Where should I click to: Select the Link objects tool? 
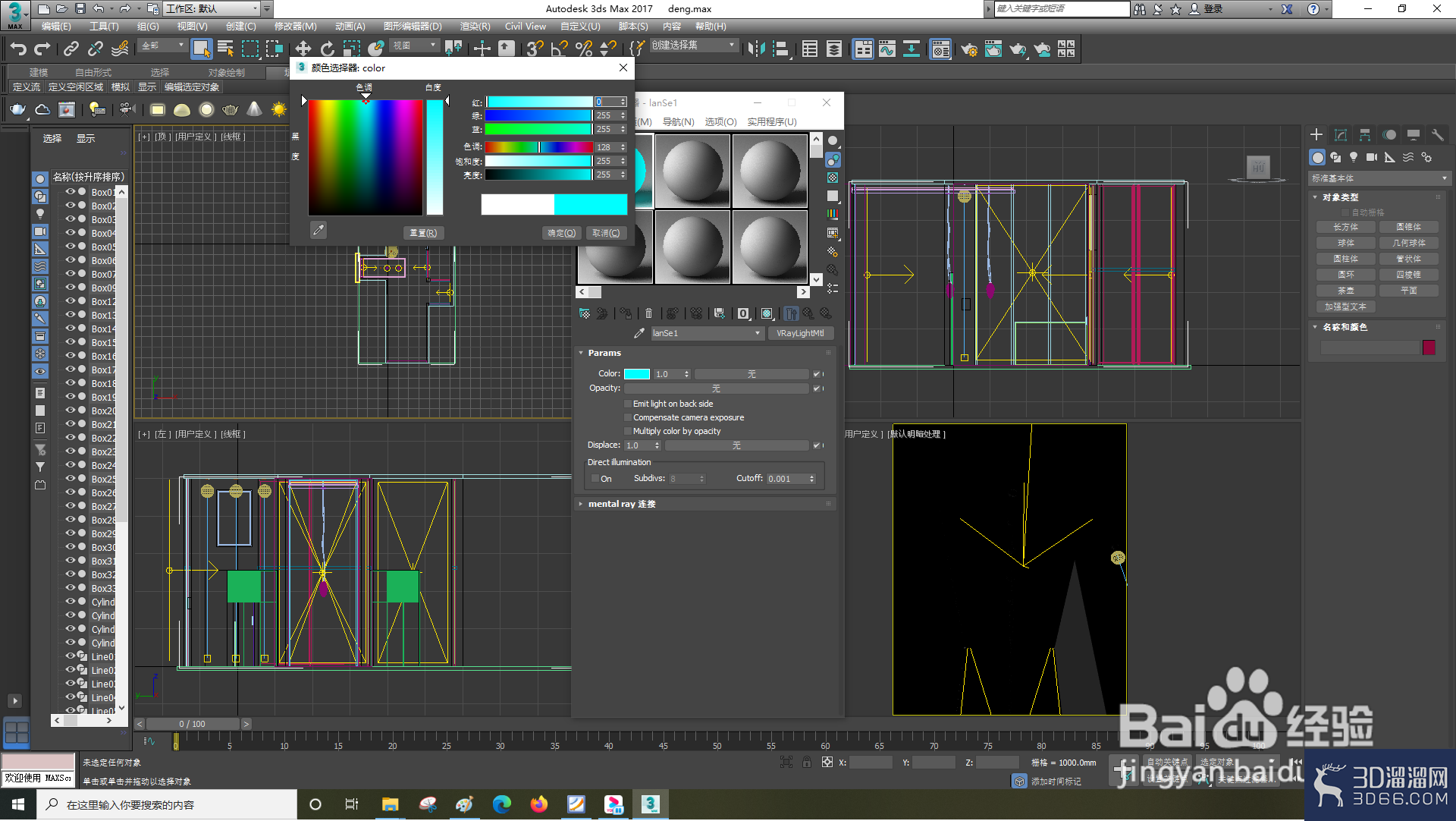pos(71,49)
